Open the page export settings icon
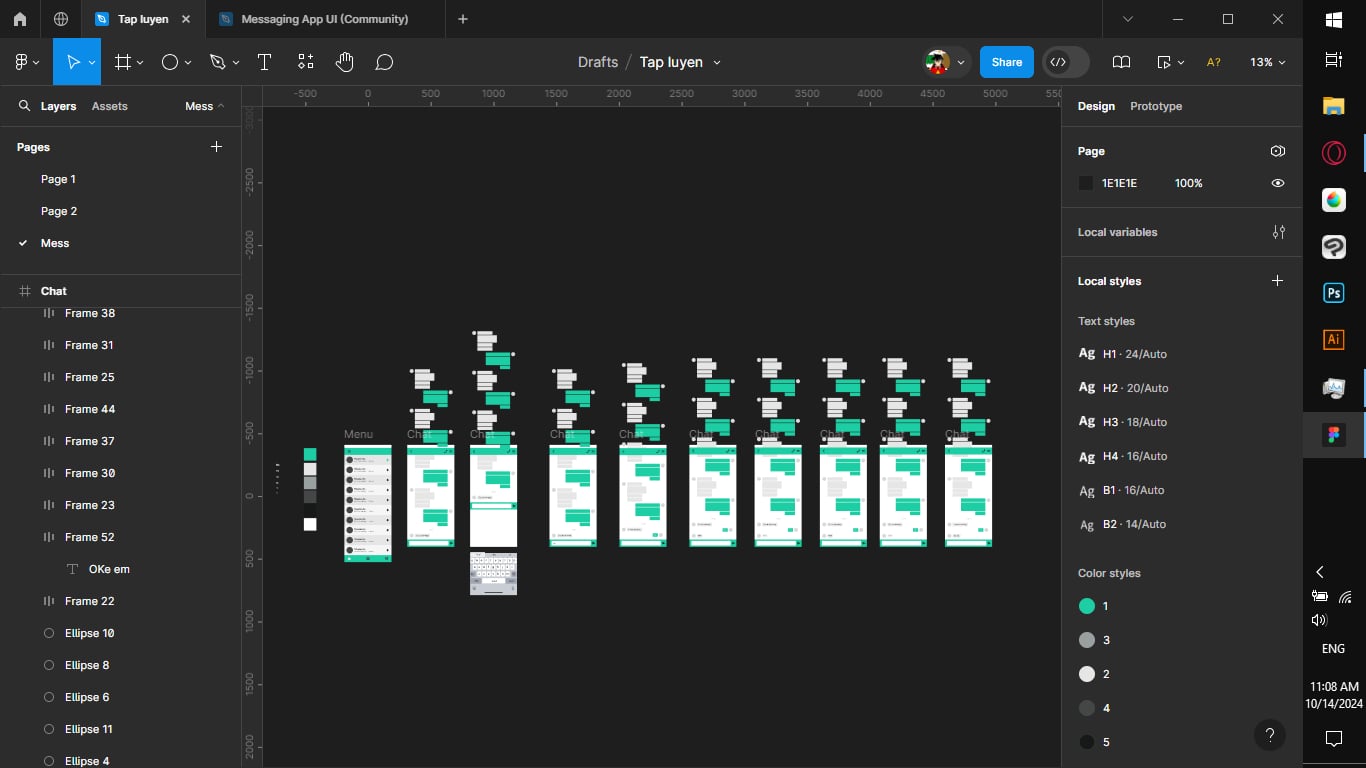1366x768 pixels. 1277,151
